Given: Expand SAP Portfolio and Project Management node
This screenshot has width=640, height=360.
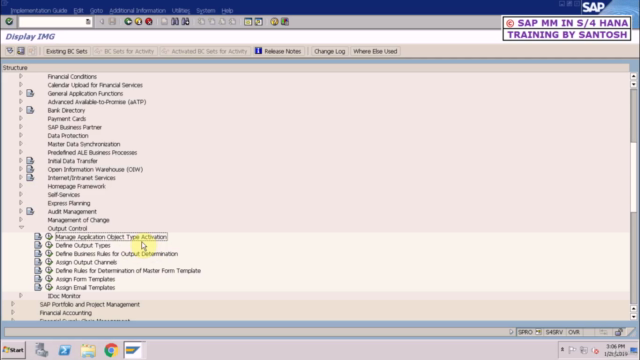Looking at the screenshot, I should (13, 304).
